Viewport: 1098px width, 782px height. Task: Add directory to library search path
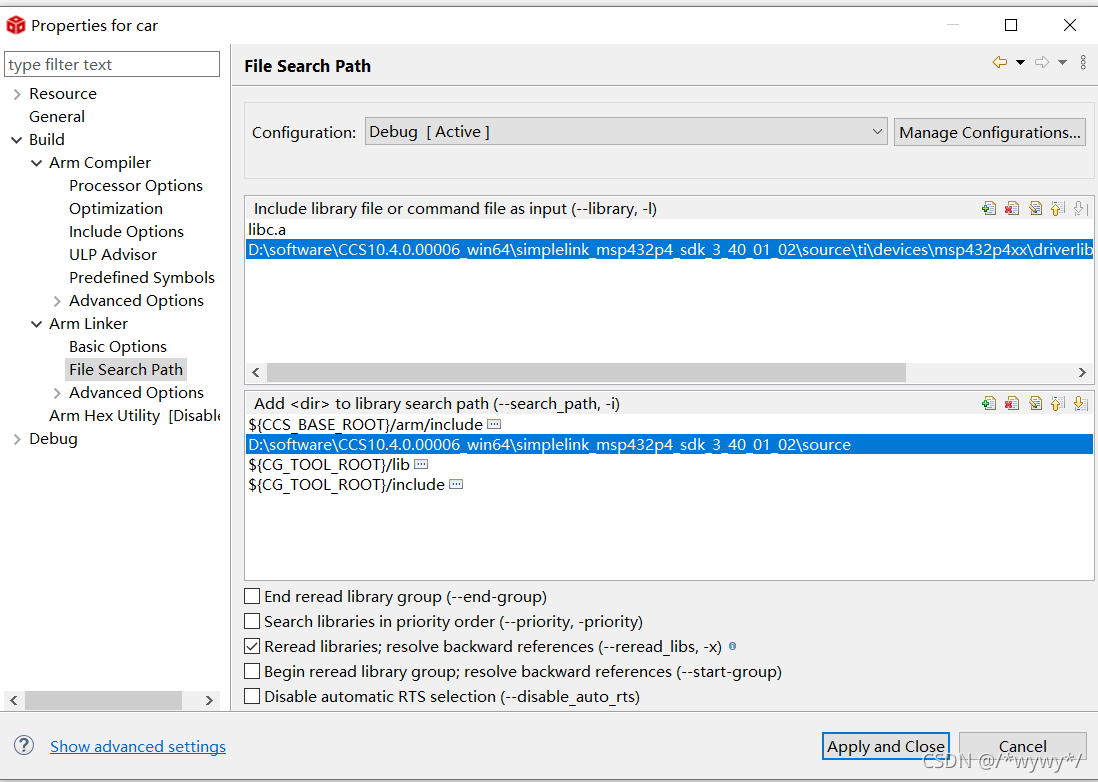pyautogui.click(x=989, y=403)
